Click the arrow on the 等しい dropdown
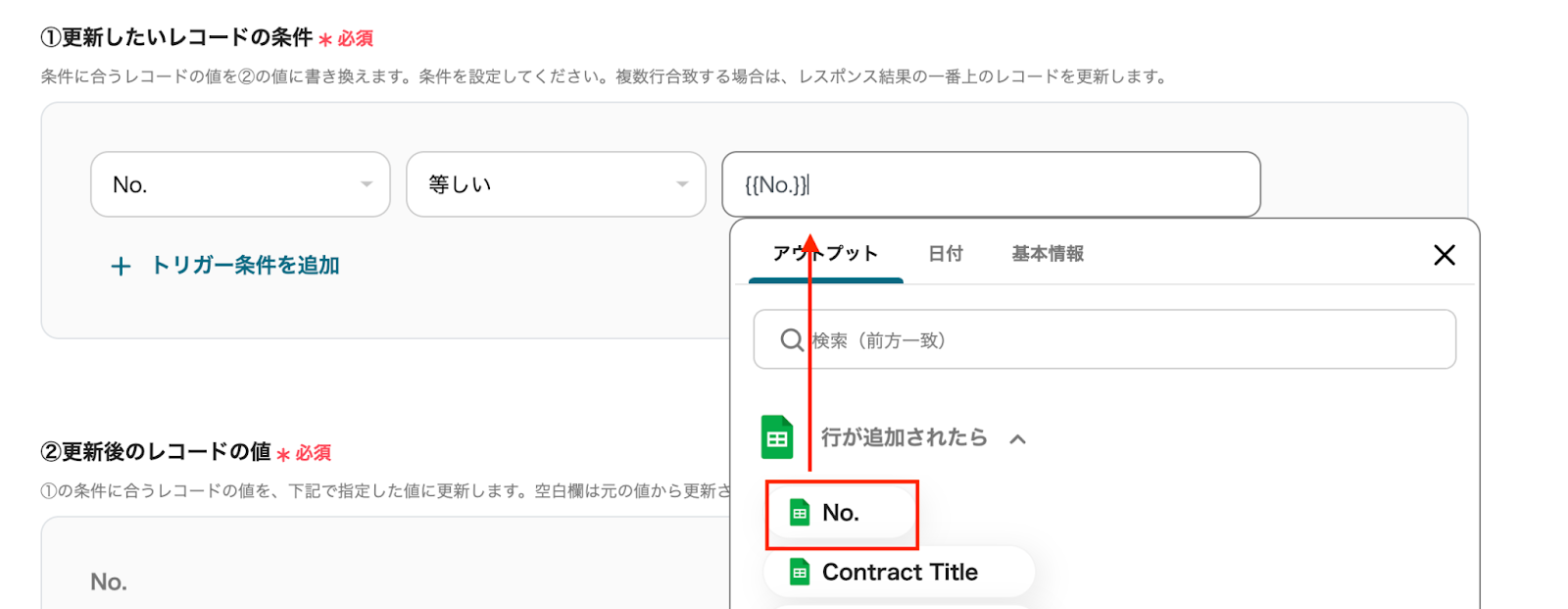This screenshot has width=1568, height=609. (682, 184)
